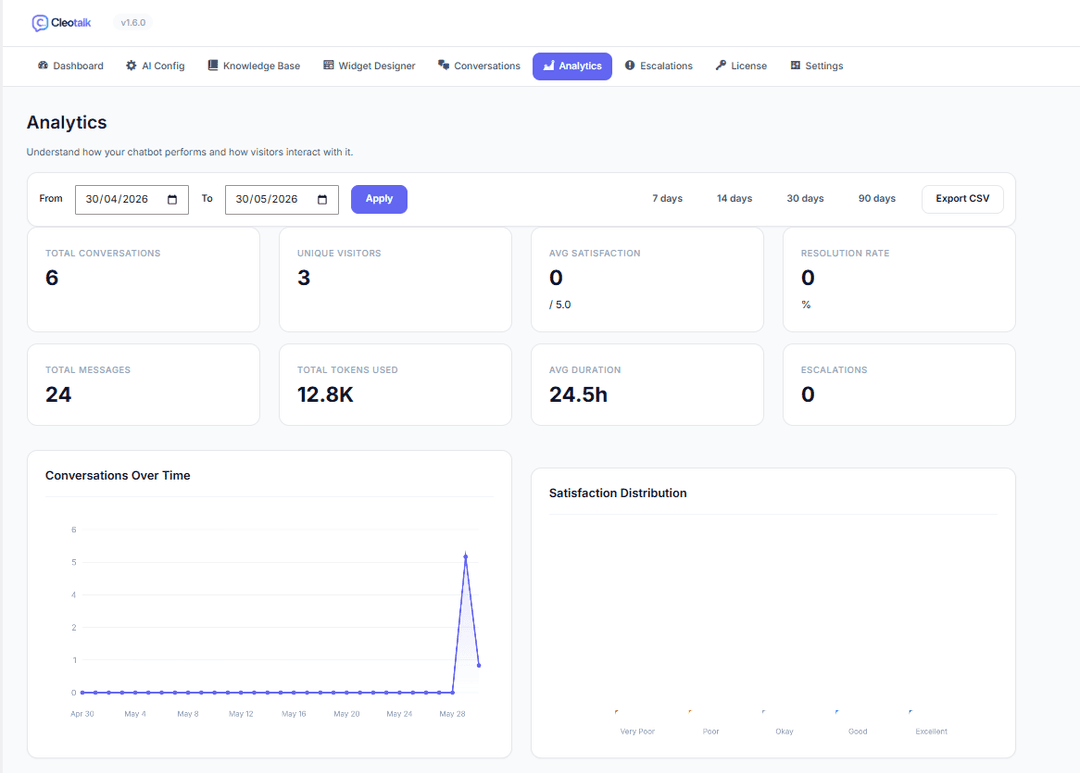Click the peak data point on conversations chart

(466, 557)
